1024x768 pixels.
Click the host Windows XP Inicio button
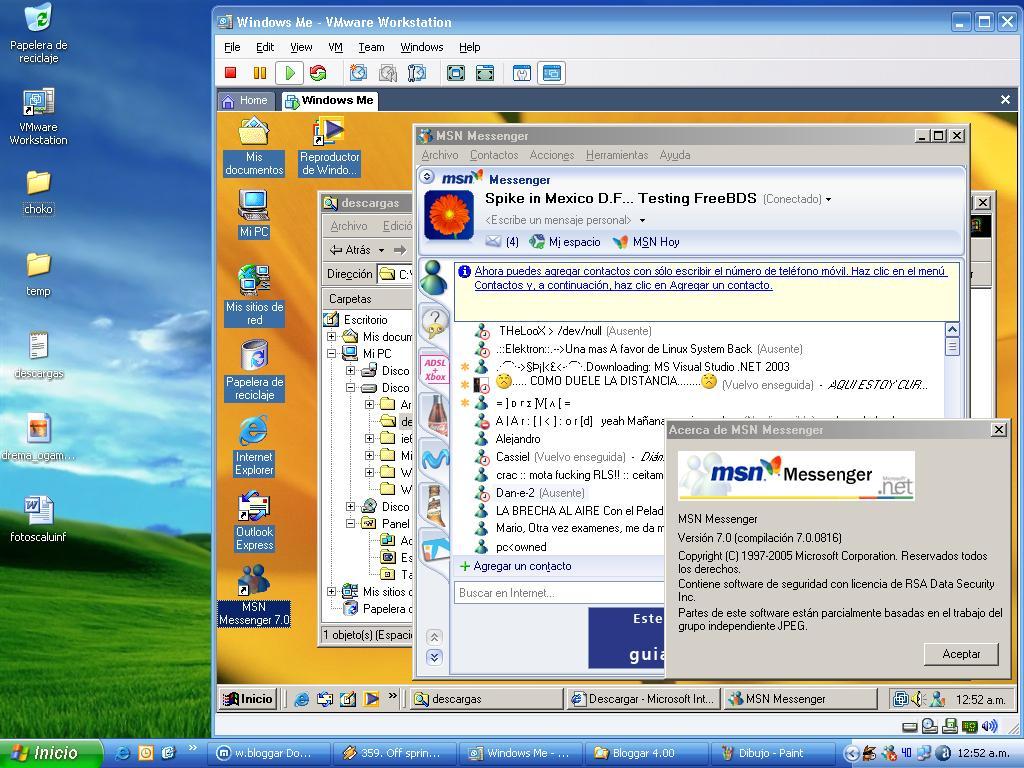tap(51, 753)
